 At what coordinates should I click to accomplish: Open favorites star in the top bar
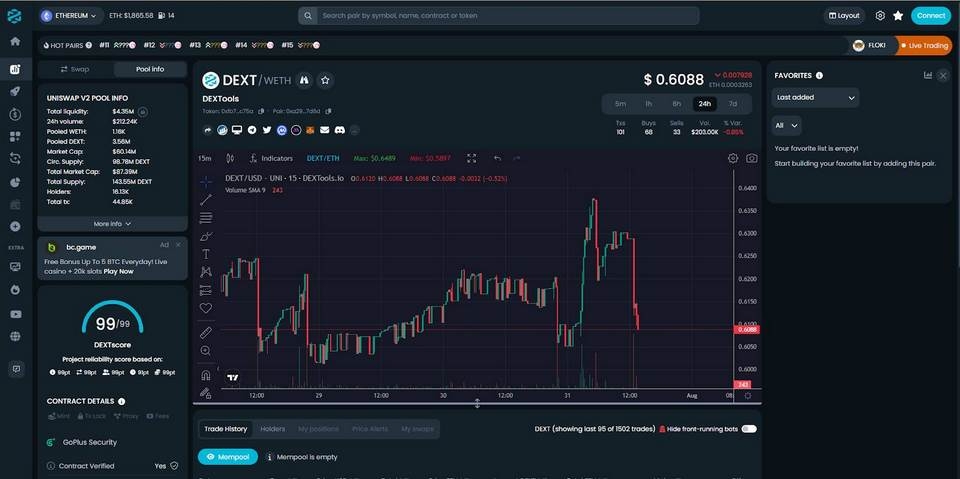click(898, 16)
